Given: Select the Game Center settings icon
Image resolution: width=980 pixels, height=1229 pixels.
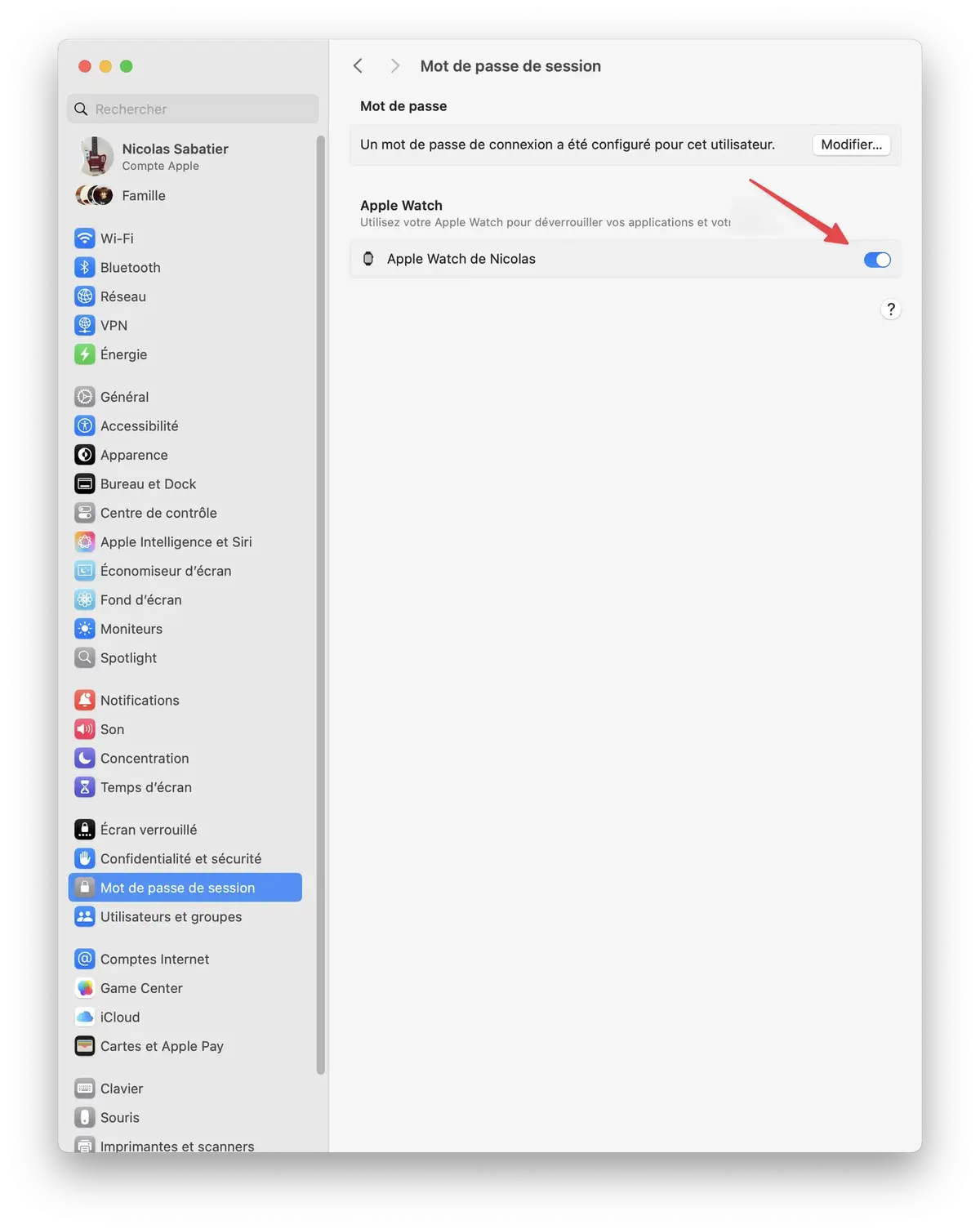Looking at the screenshot, I should point(85,988).
